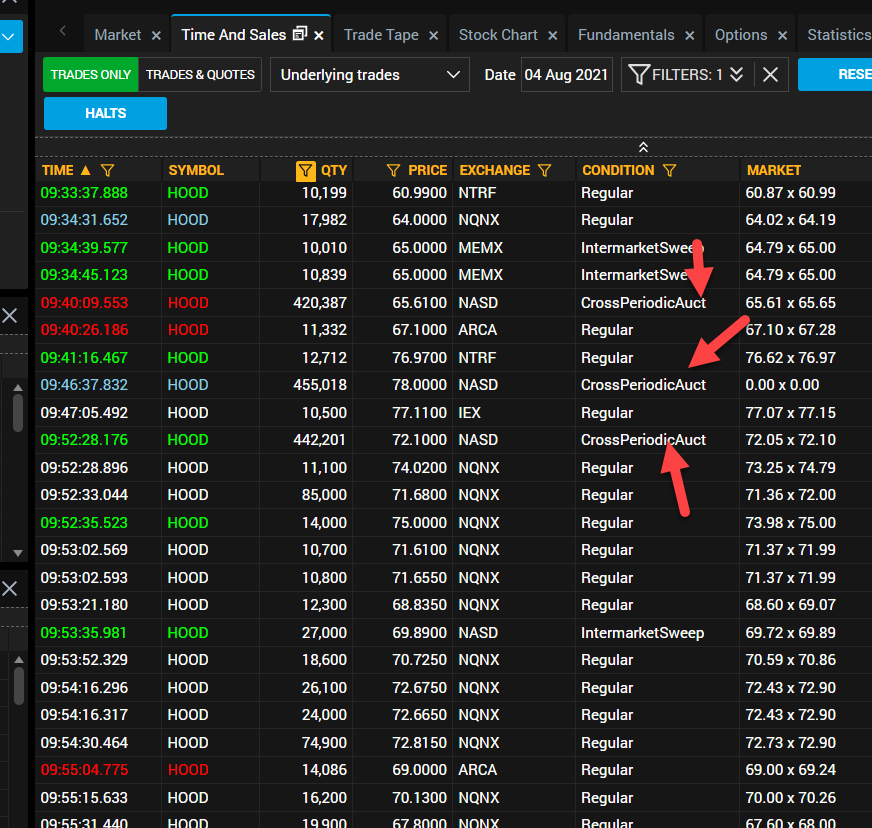The image size is (872, 828).
Task: Close the Time And Sales tab
Action: (x=319, y=36)
